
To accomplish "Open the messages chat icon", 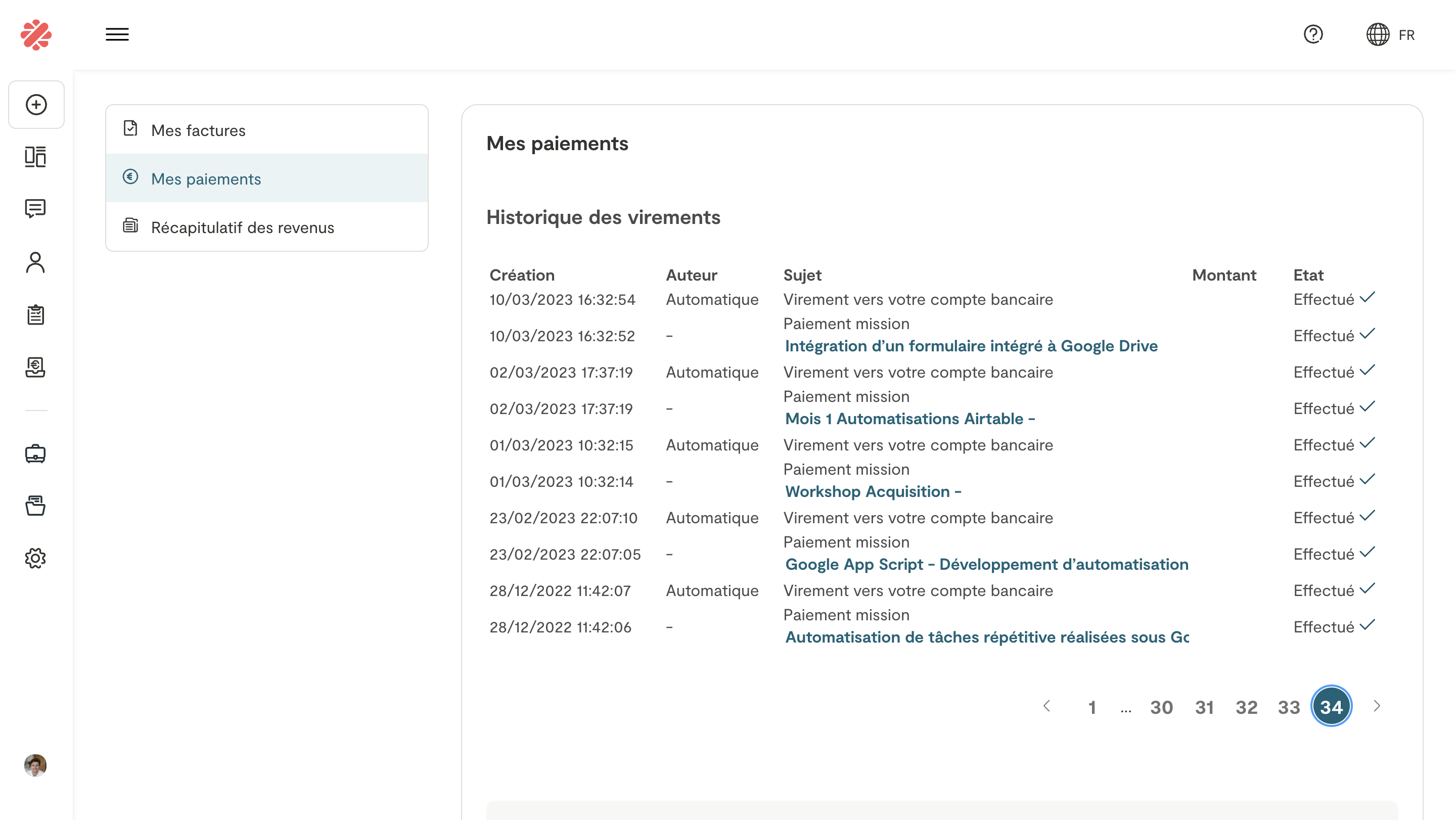I will (35, 208).
